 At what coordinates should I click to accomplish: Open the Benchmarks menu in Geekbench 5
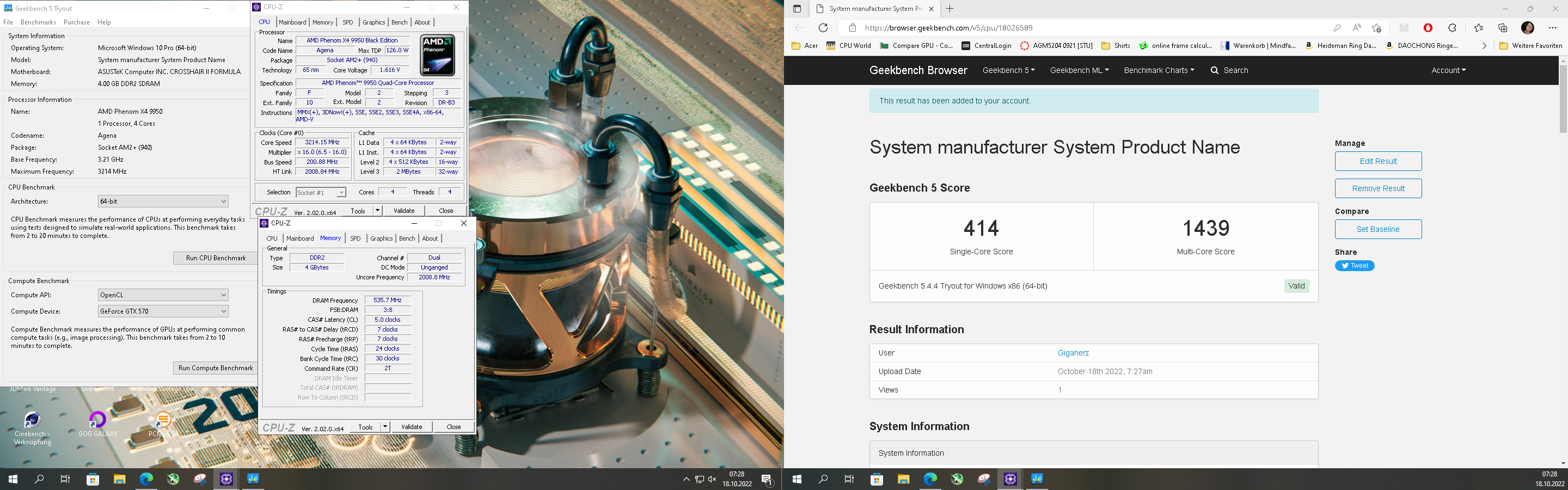pos(38,22)
